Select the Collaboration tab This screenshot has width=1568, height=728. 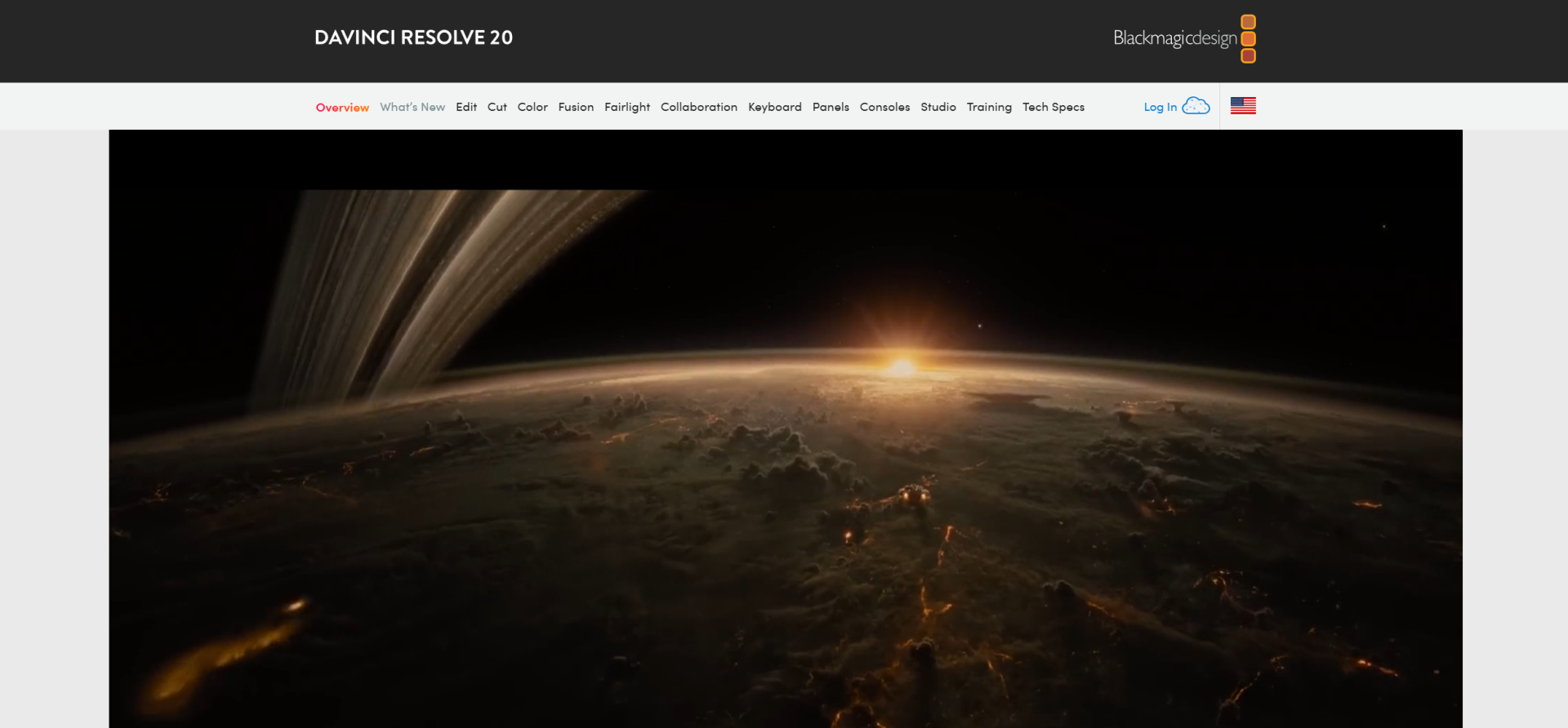[x=698, y=107]
